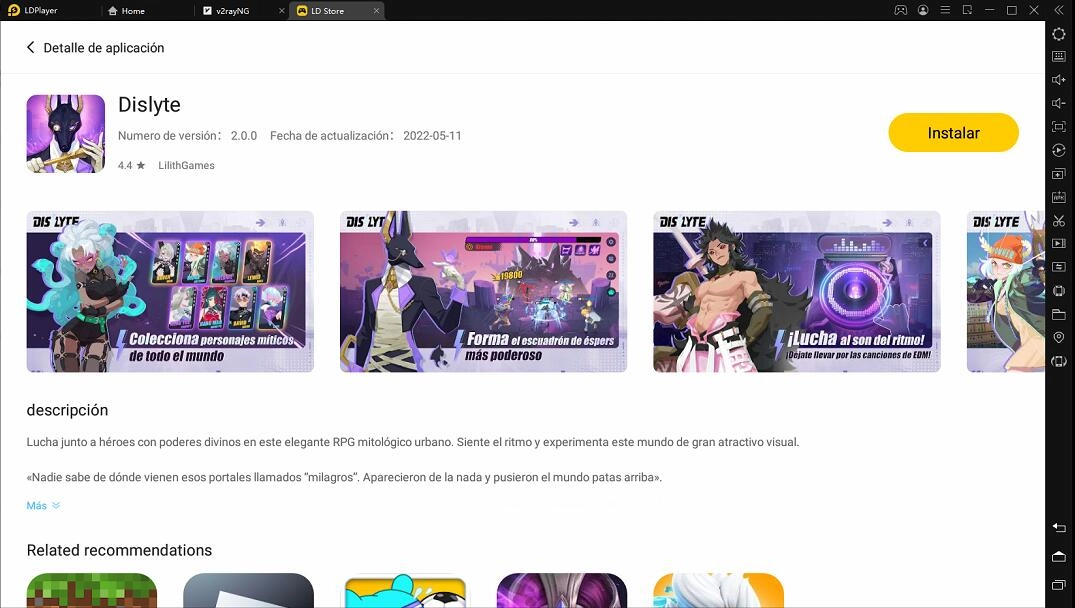Screen dimensions: 1075x608
Task: Open the recent apps button in the sidebar
Action: pyautogui.click(x=1059, y=585)
